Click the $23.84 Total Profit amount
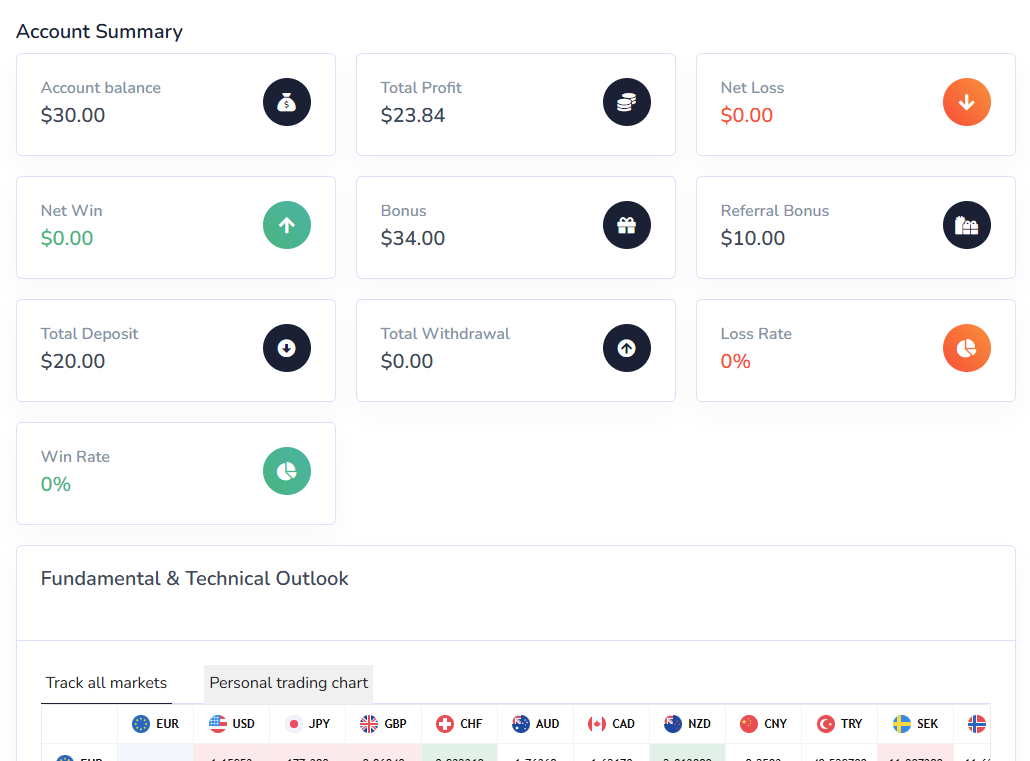The image size is (1030, 761). pos(413,115)
